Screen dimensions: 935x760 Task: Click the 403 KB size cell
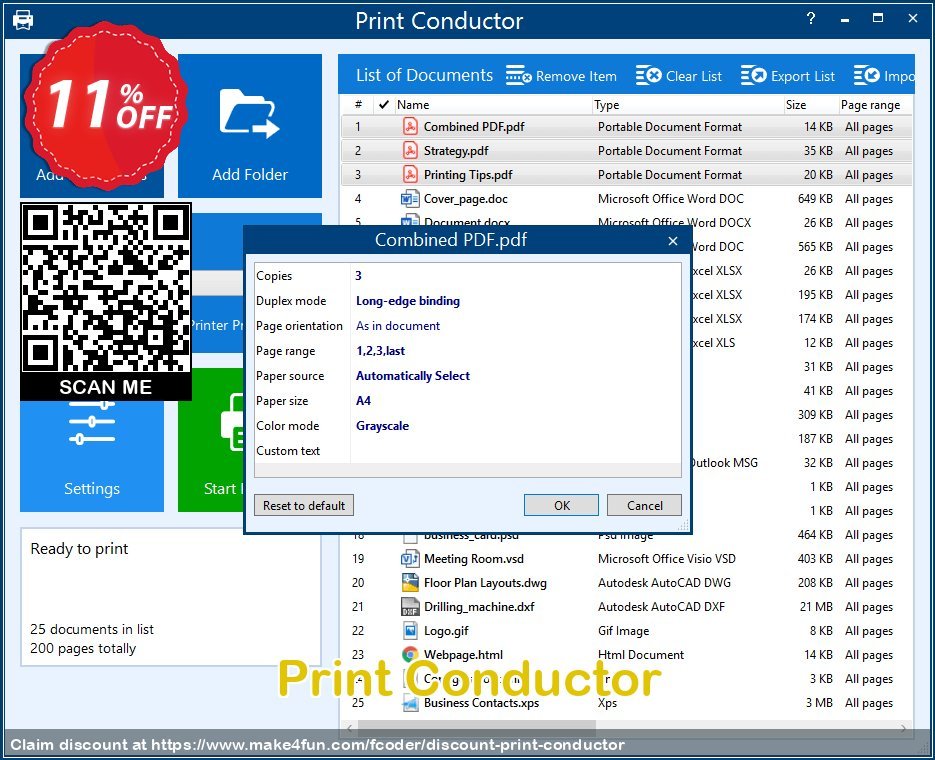tap(815, 559)
